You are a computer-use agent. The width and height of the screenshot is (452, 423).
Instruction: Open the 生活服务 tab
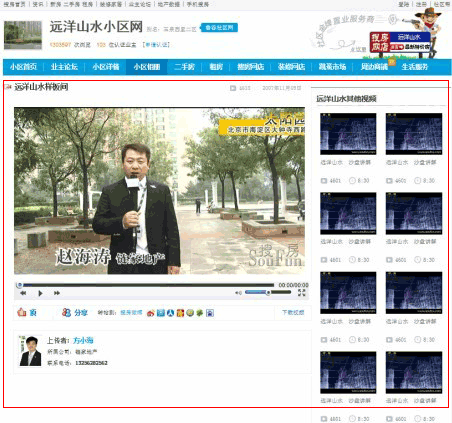click(415, 67)
